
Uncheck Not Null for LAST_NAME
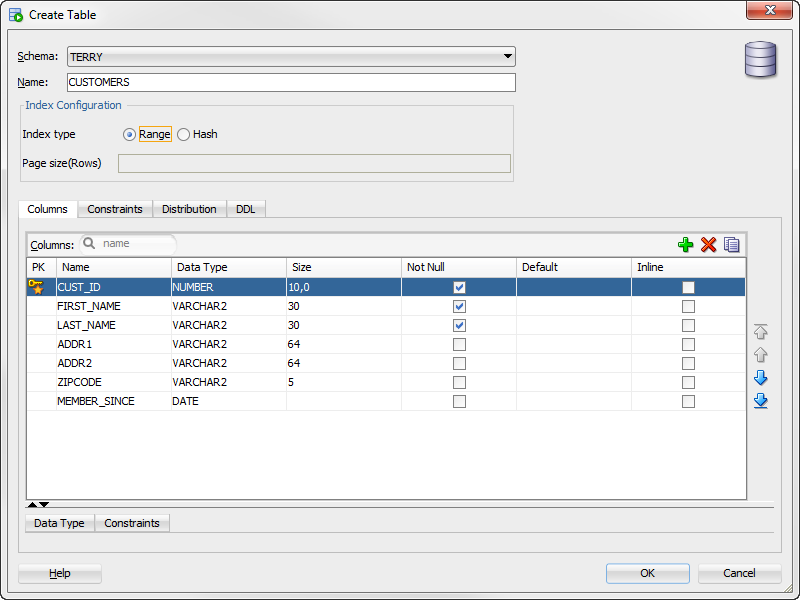[x=459, y=325]
